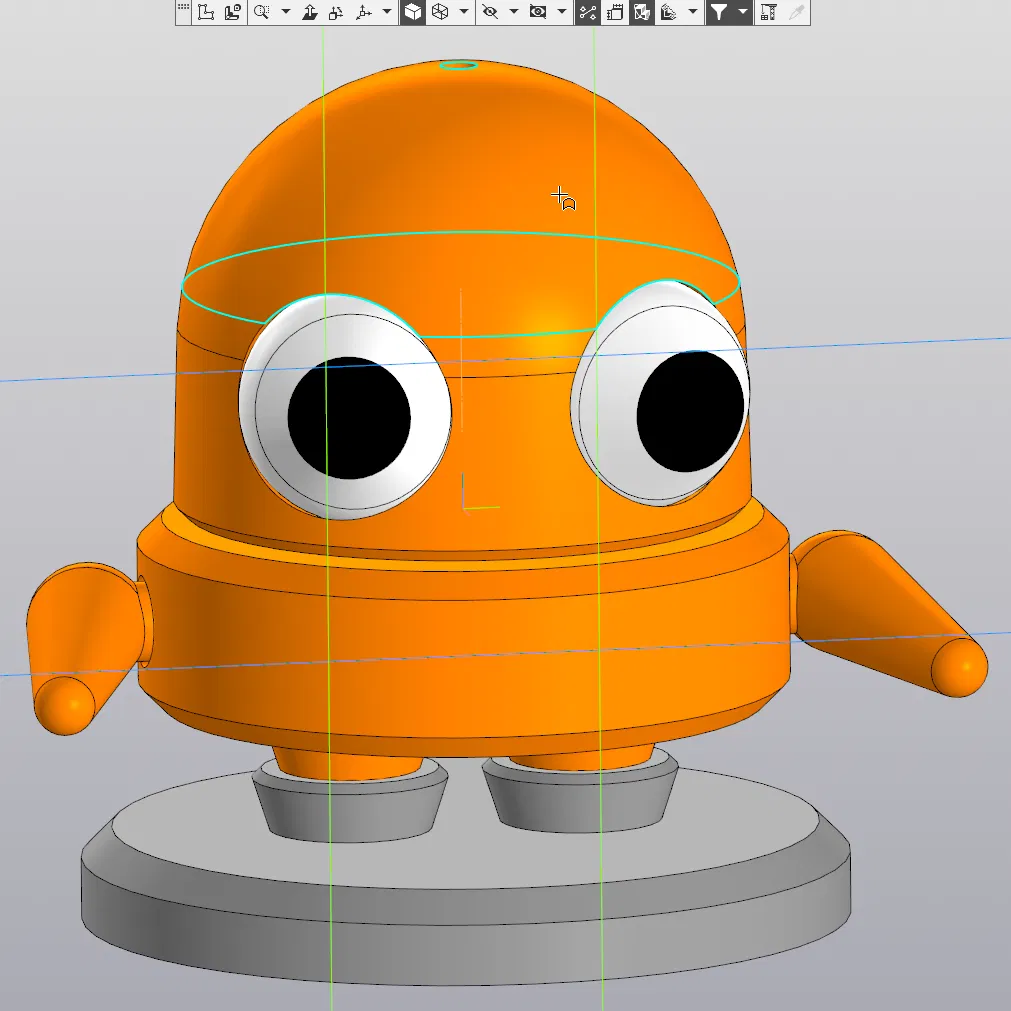The width and height of the screenshot is (1011, 1011).
Task: Click the dimensions notebook display icon
Action: [615, 12]
